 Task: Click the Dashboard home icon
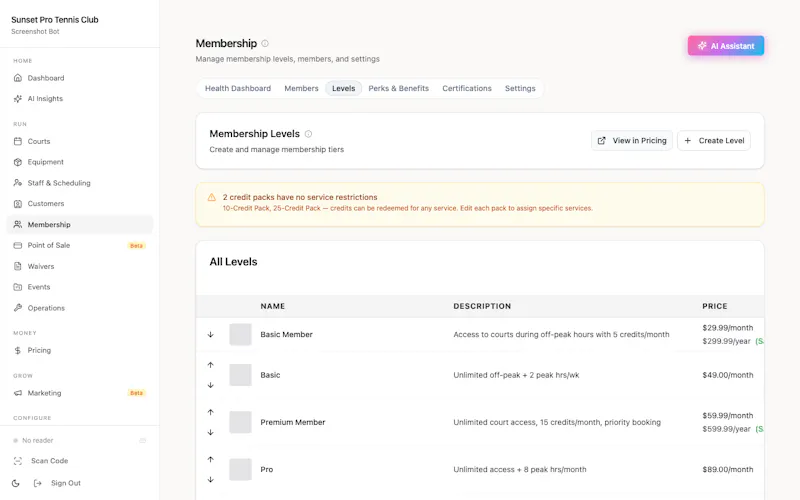click(18, 78)
